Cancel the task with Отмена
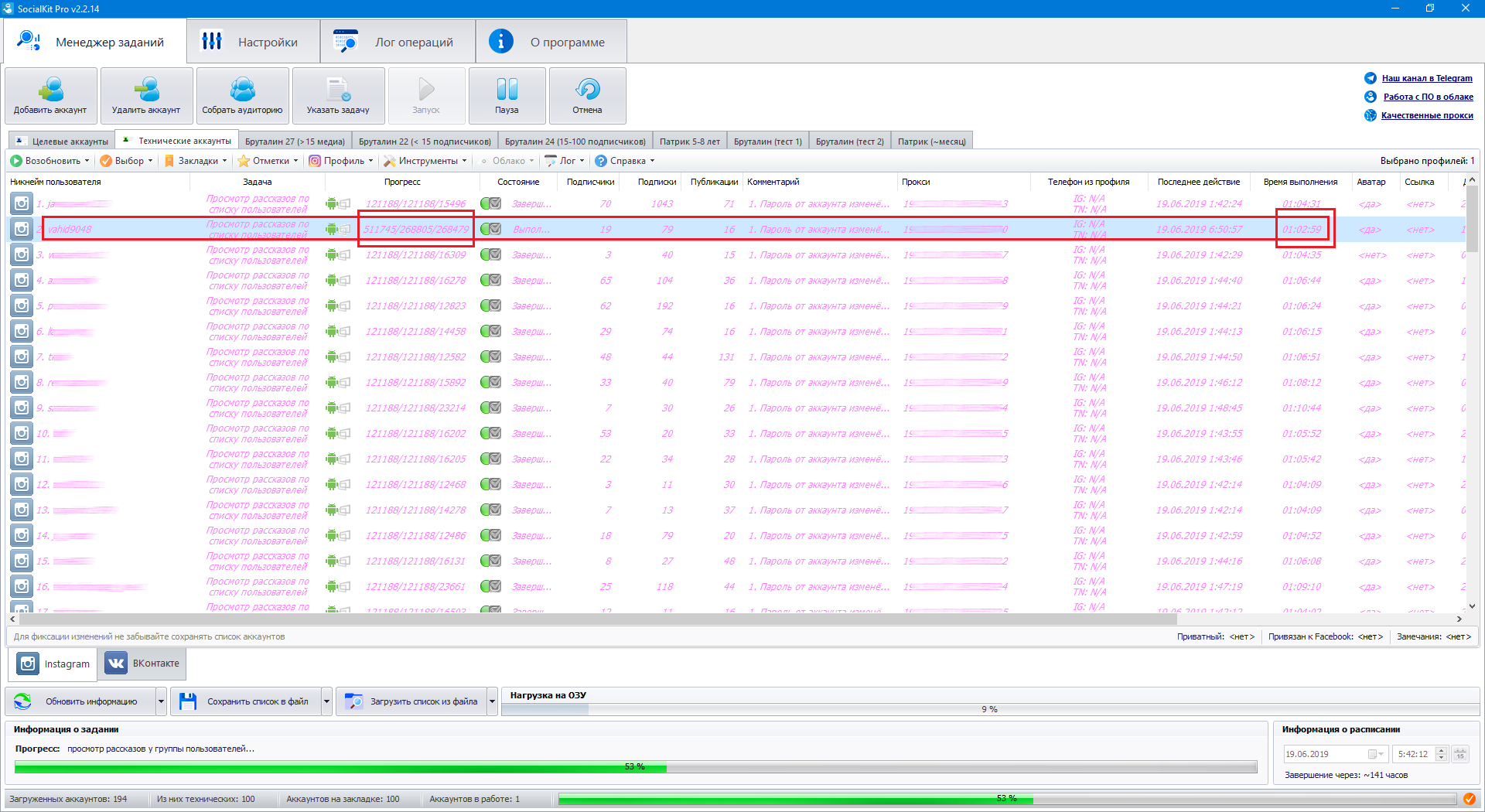This screenshot has height=812, width=1485. (588, 96)
